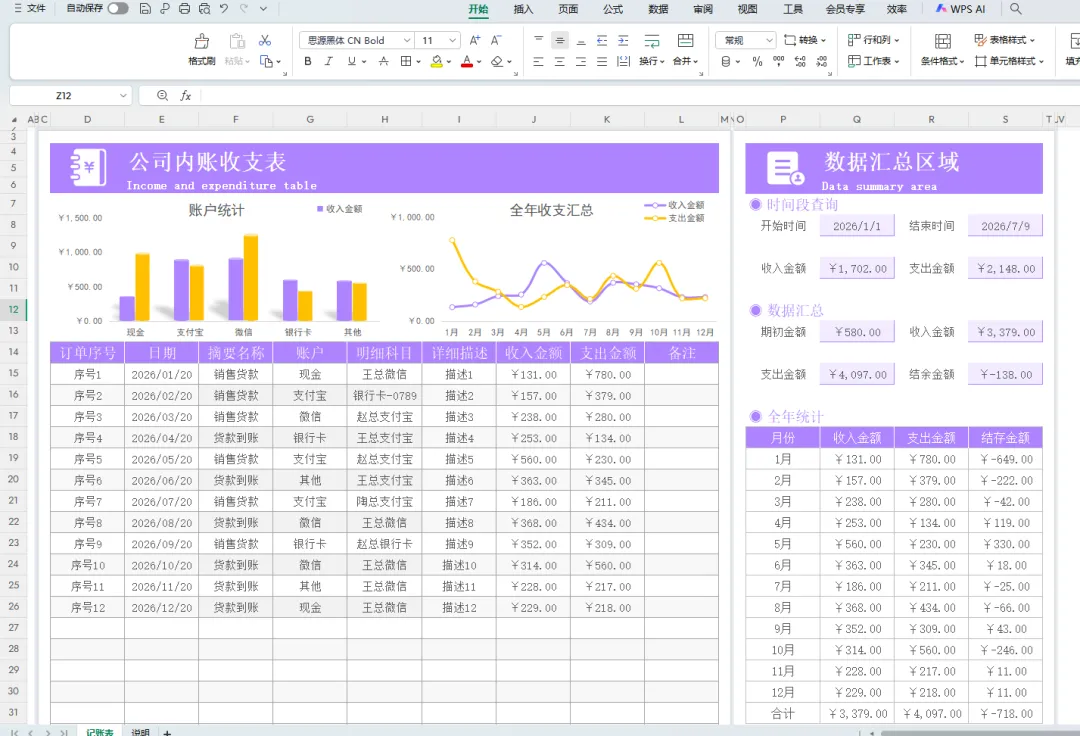Viewport: 1080px width, 736px height.
Task: Open the 单元格样式 dropdown
Action: [x=1010, y=61]
